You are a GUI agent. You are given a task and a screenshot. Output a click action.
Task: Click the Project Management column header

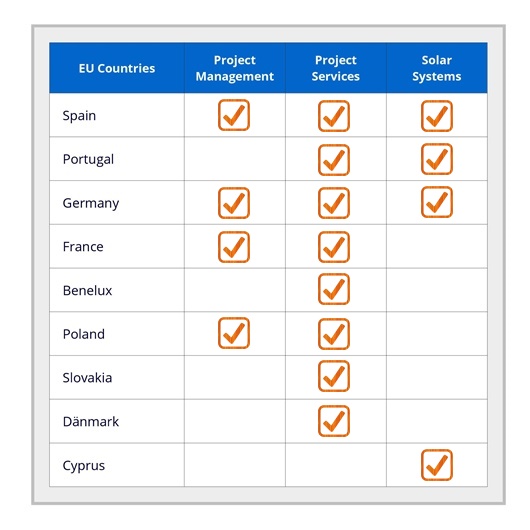(235, 68)
